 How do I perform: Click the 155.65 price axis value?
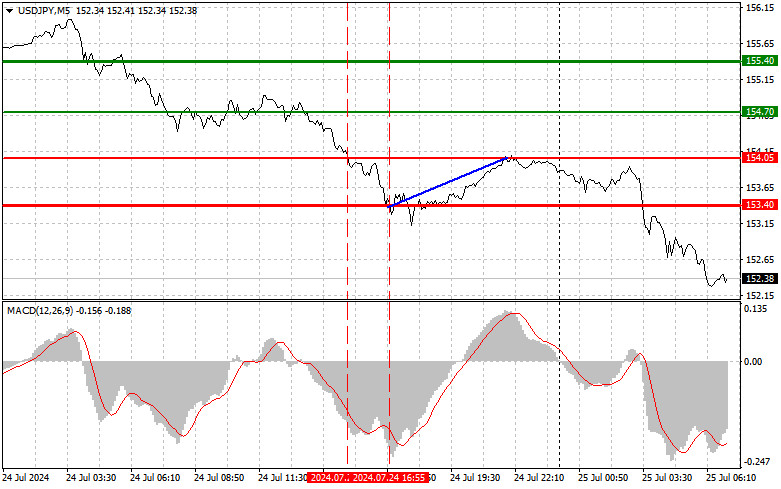tap(760, 44)
